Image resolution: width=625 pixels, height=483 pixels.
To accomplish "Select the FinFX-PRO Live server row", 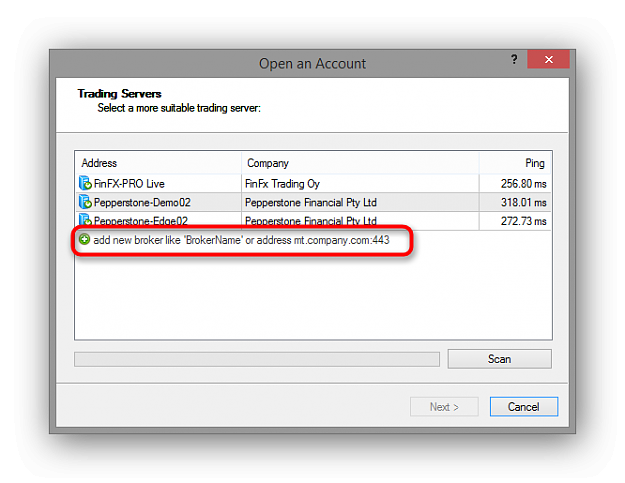I will pos(313,183).
